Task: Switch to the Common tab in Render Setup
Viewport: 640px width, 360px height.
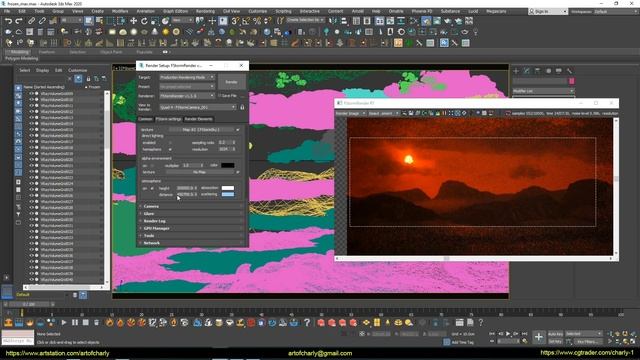Action: 145,119
